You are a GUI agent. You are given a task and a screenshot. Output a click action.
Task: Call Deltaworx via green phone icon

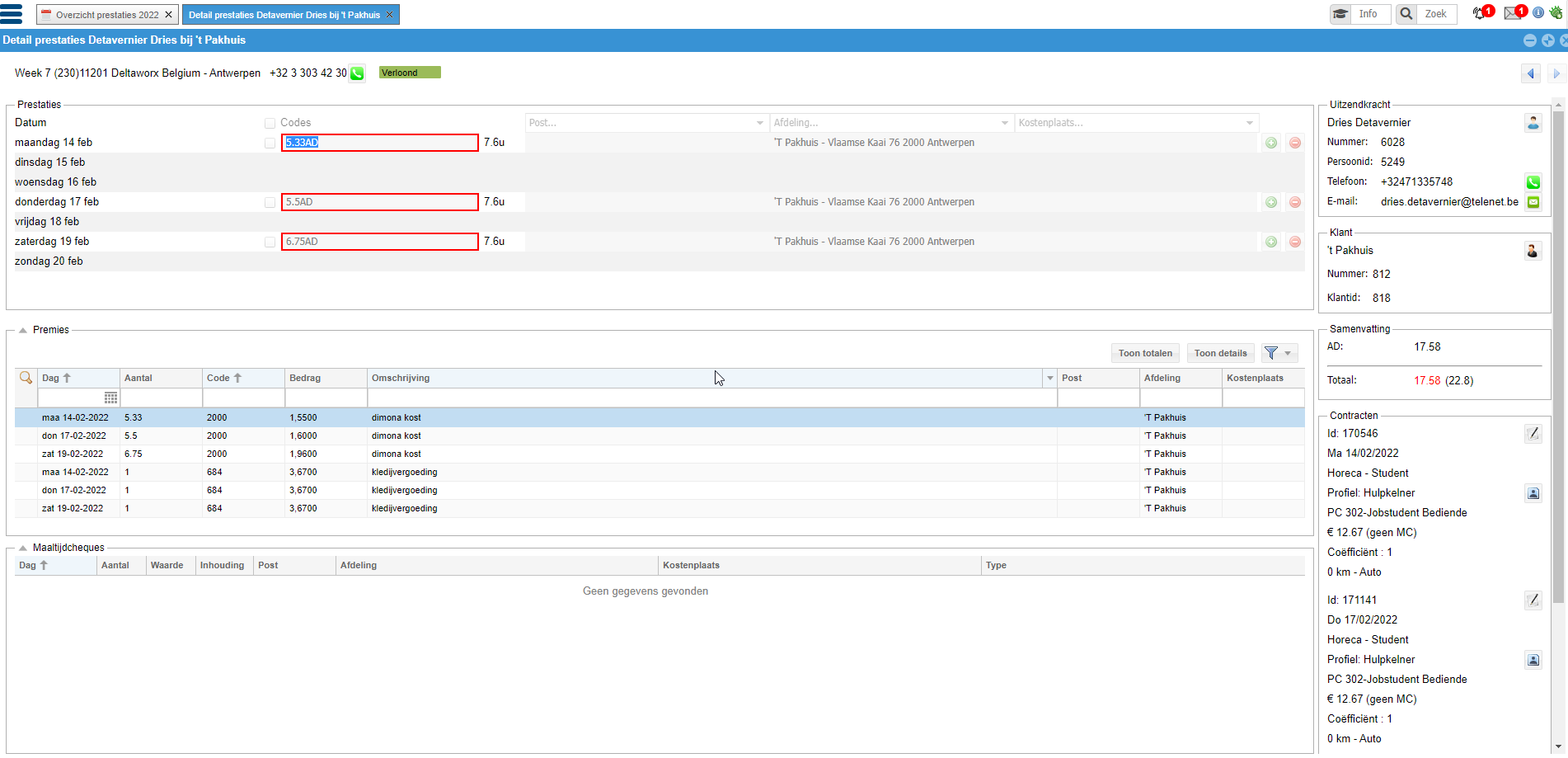pyautogui.click(x=357, y=73)
